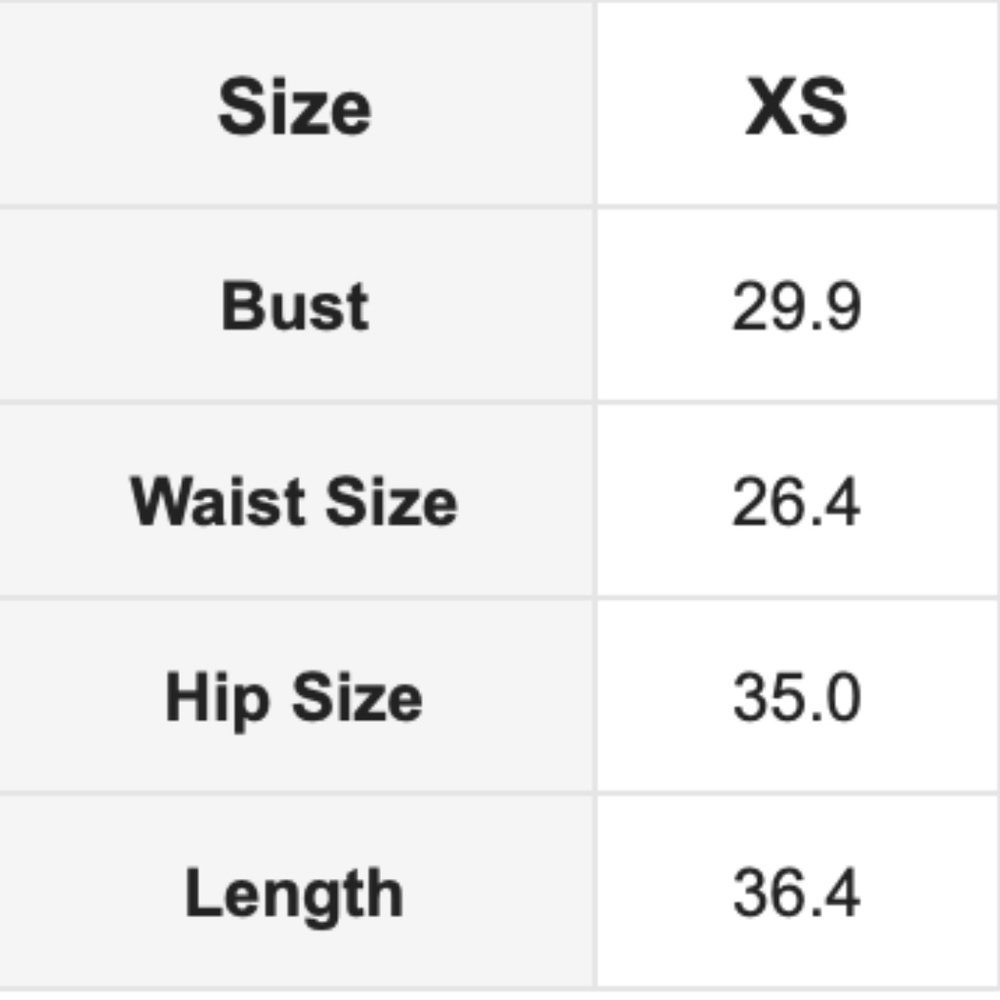Image resolution: width=1000 pixels, height=1000 pixels.
Task: Click the Size header cell
Action: pos(295,107)
